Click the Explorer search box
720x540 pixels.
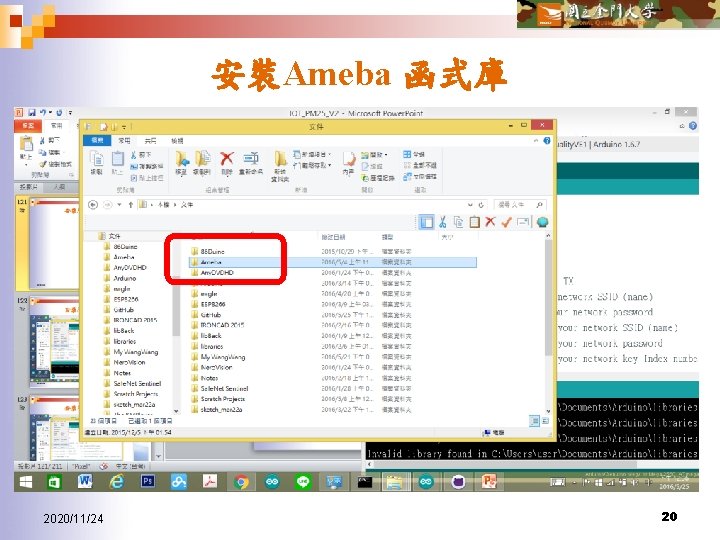click(520, 205)
